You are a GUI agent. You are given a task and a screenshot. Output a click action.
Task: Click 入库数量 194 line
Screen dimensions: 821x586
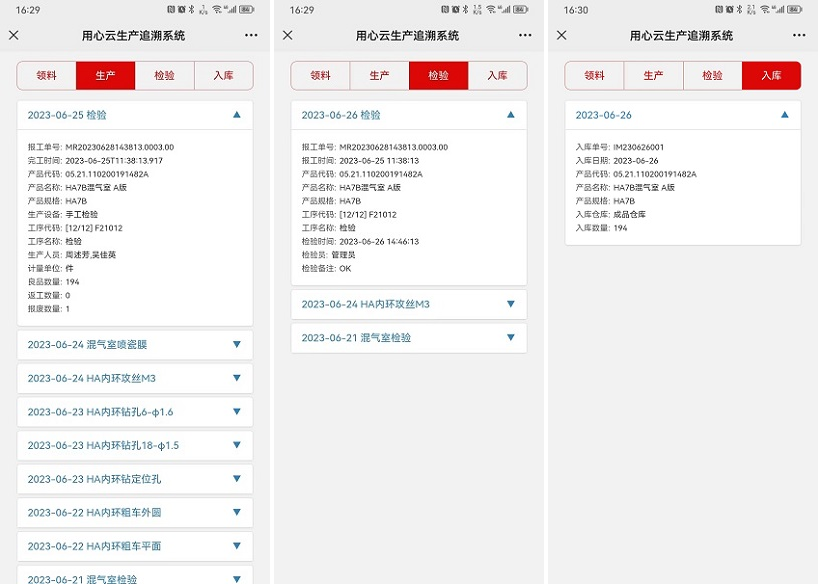pos(601,228)
